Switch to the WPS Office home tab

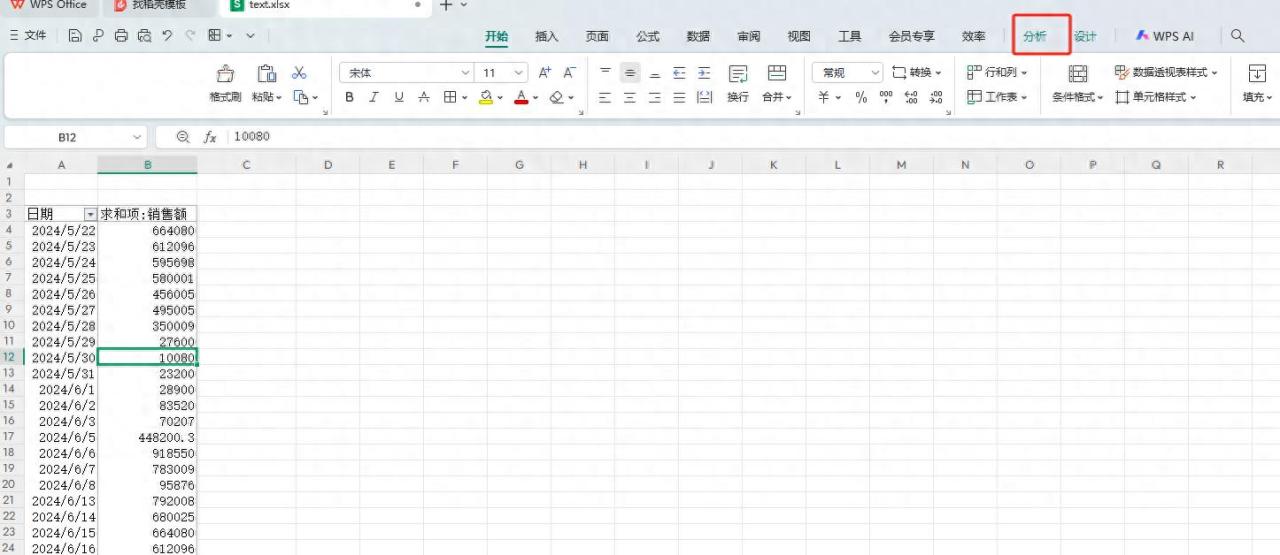pyautogui.click(x=49, y=5)
